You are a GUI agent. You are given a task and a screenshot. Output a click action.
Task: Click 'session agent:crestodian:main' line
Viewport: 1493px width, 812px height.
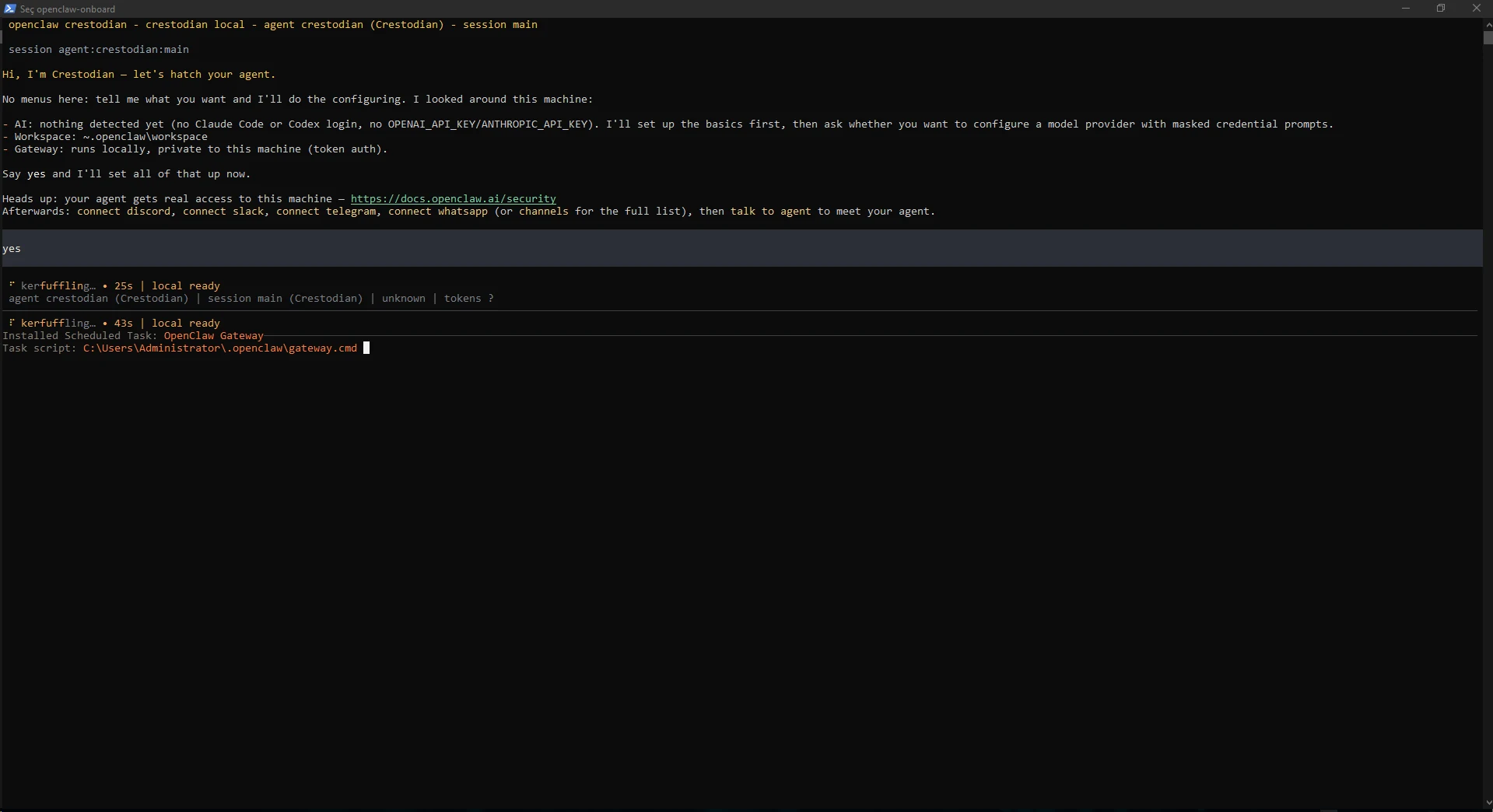point(99,50)
